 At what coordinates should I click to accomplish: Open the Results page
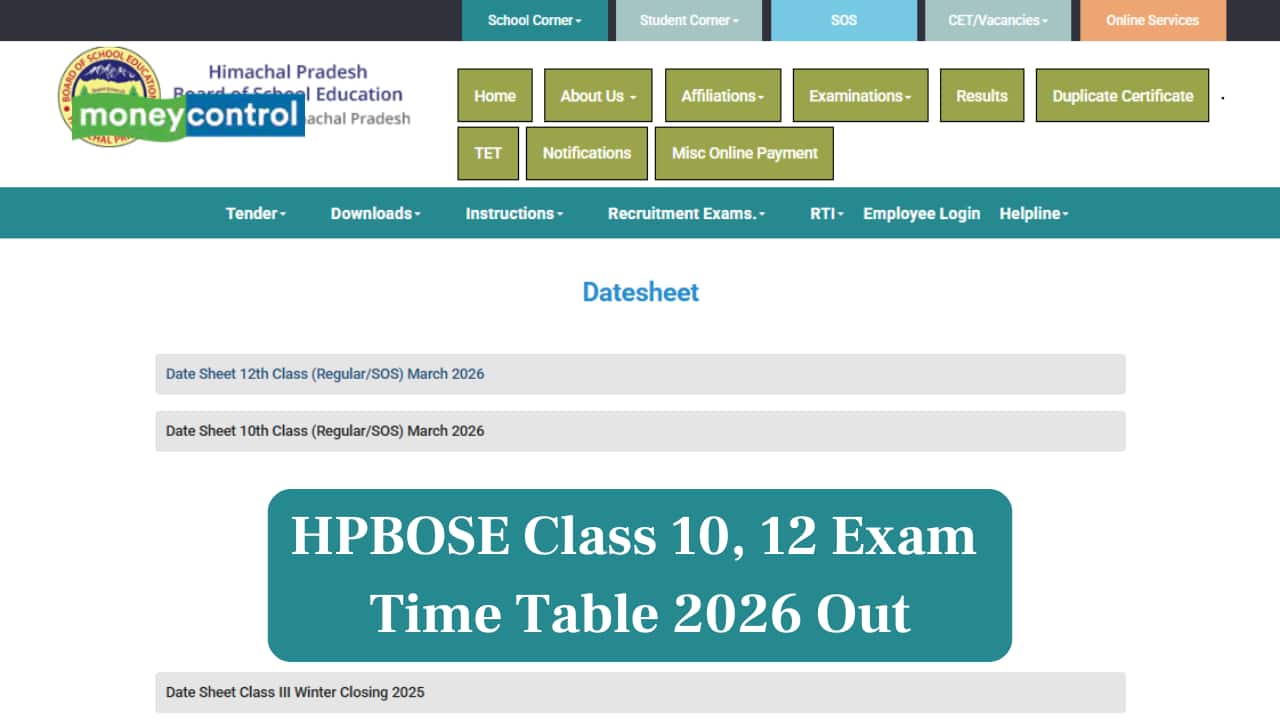point(982,96)
